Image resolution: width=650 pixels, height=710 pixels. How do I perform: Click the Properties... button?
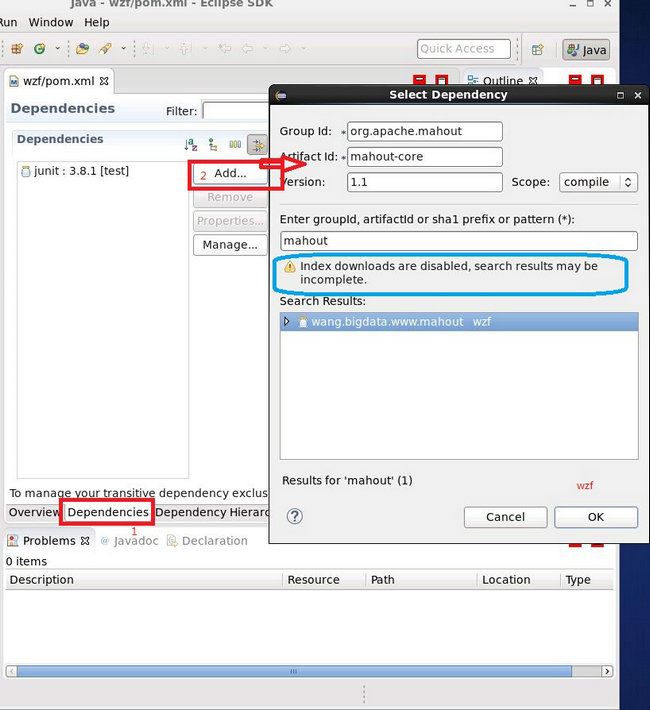[230, 221]
